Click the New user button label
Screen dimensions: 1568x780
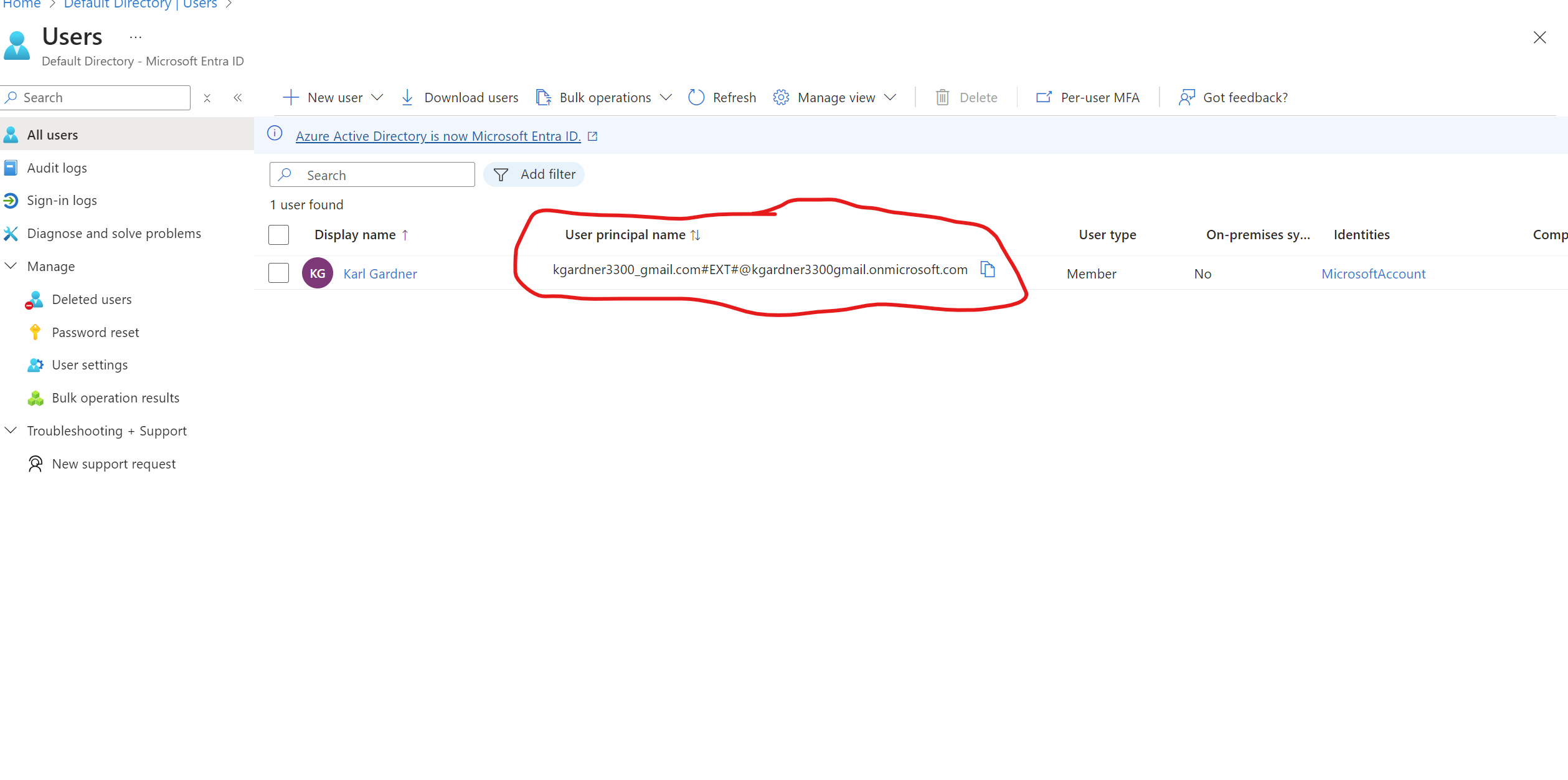coord(335,97)
